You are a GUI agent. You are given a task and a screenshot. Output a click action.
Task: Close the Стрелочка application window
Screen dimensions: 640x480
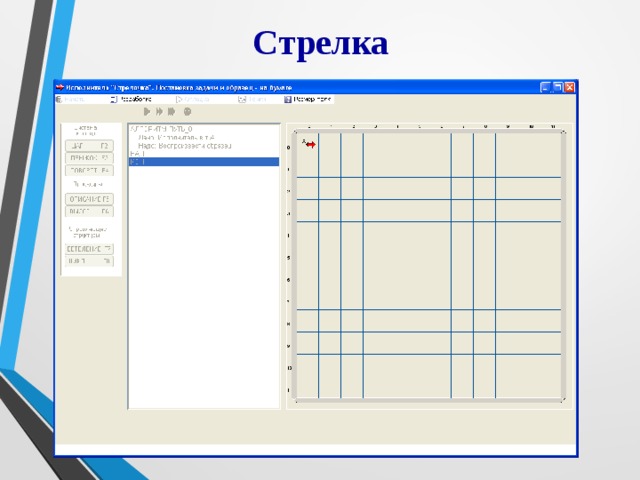[x=569, y=87]
